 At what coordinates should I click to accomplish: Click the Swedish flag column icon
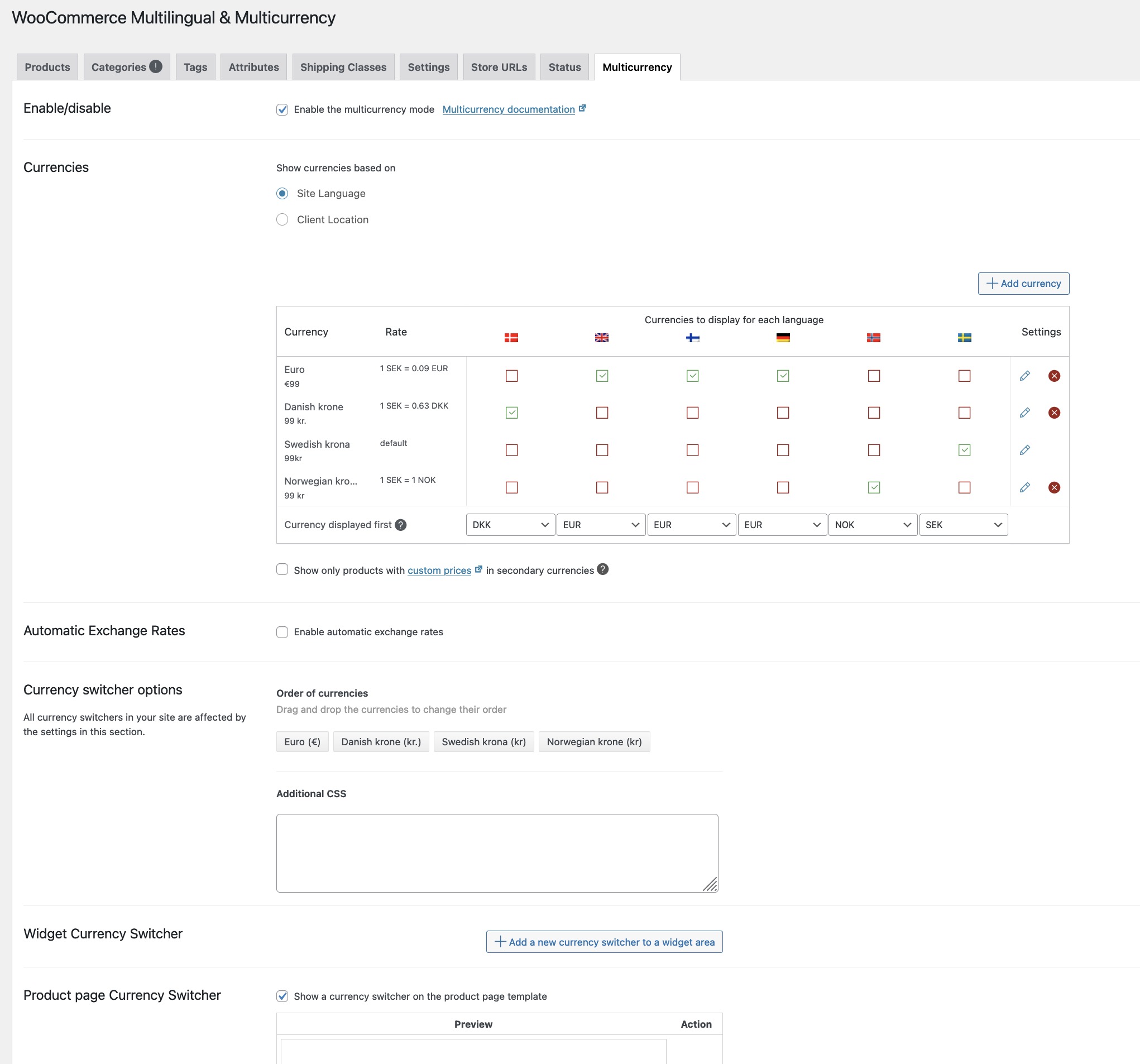[x=965, y=338]
